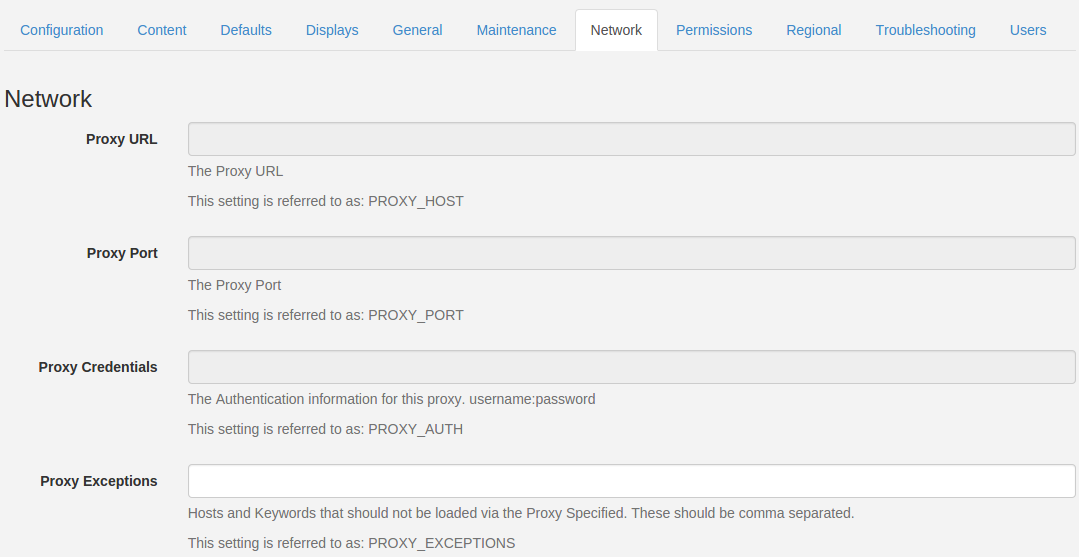Open the Configuration tab
1079x557 pixels.
point(62,30)
